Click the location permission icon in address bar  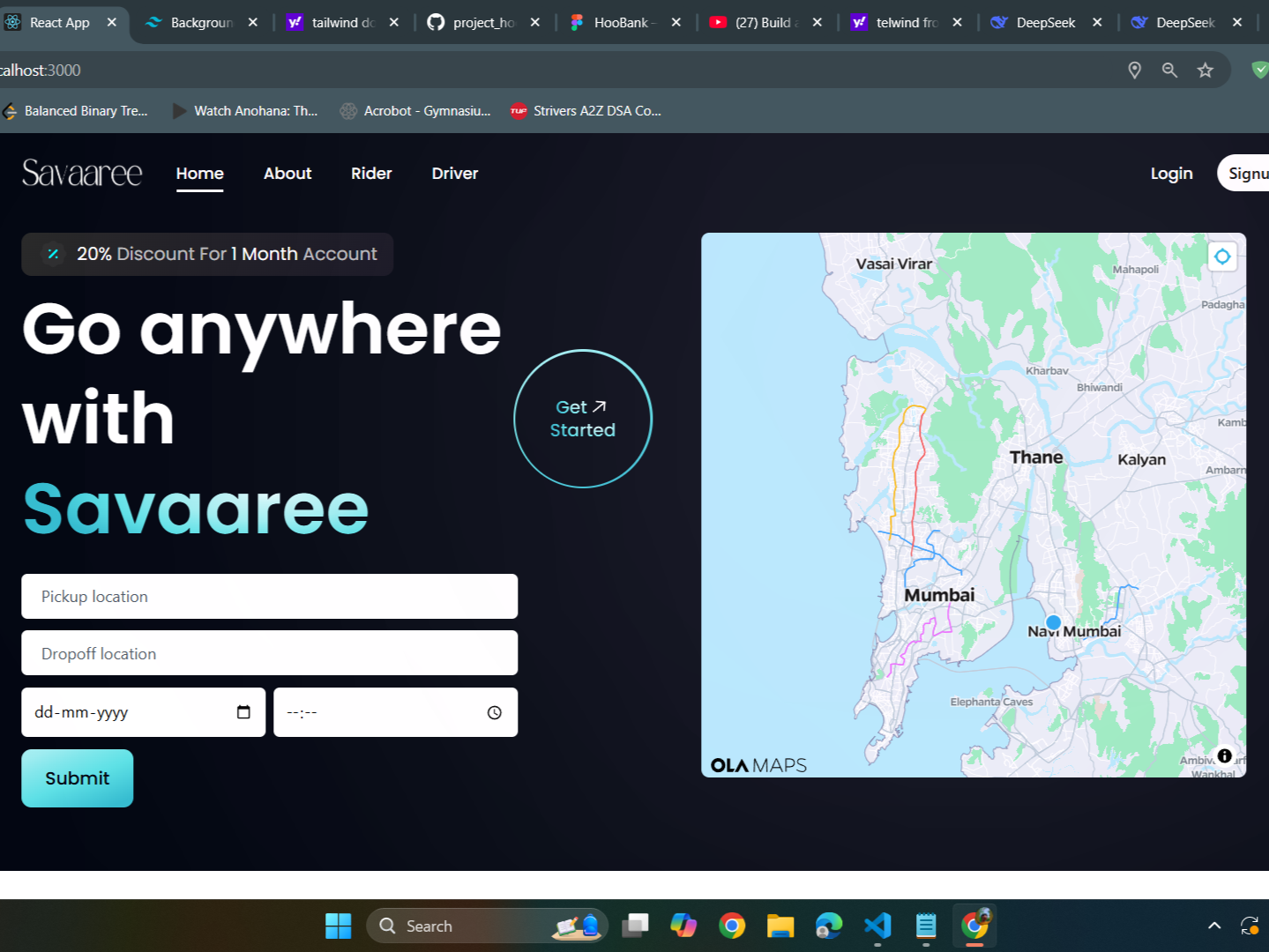point(1134,71)
